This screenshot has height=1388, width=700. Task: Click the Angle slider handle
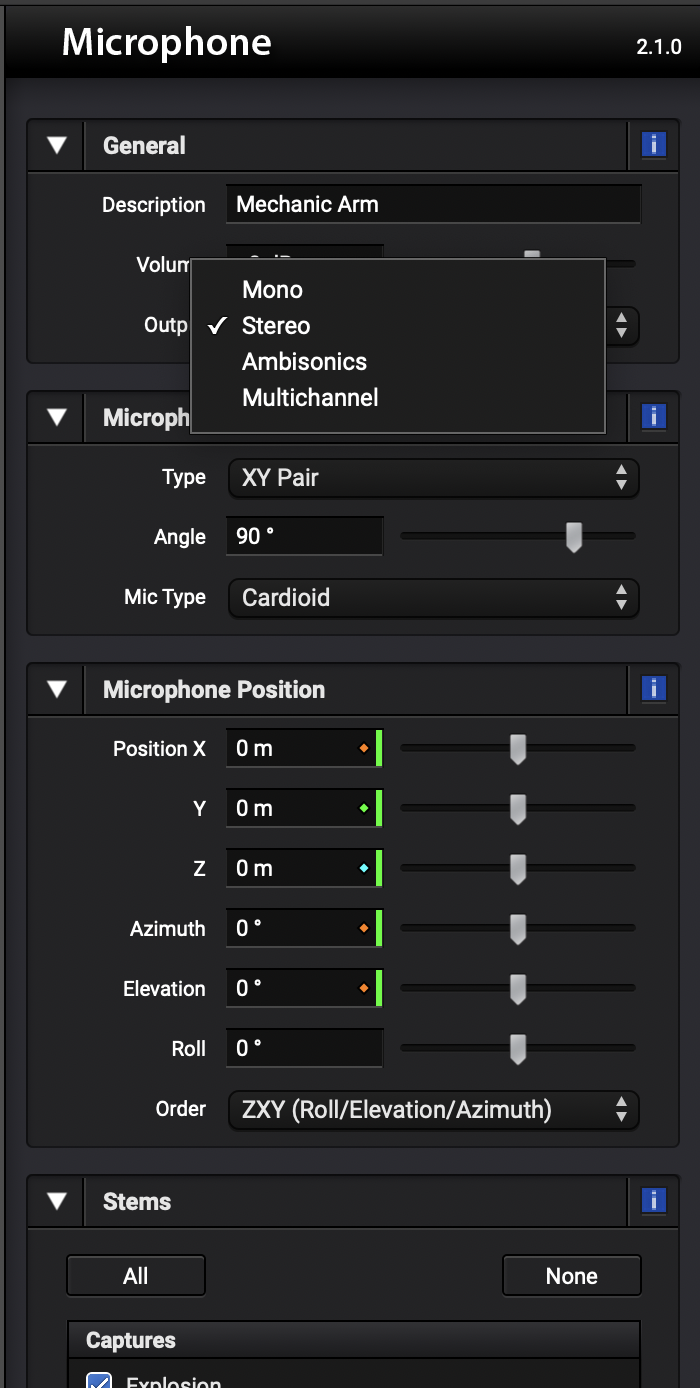click(x=575, y=536)
